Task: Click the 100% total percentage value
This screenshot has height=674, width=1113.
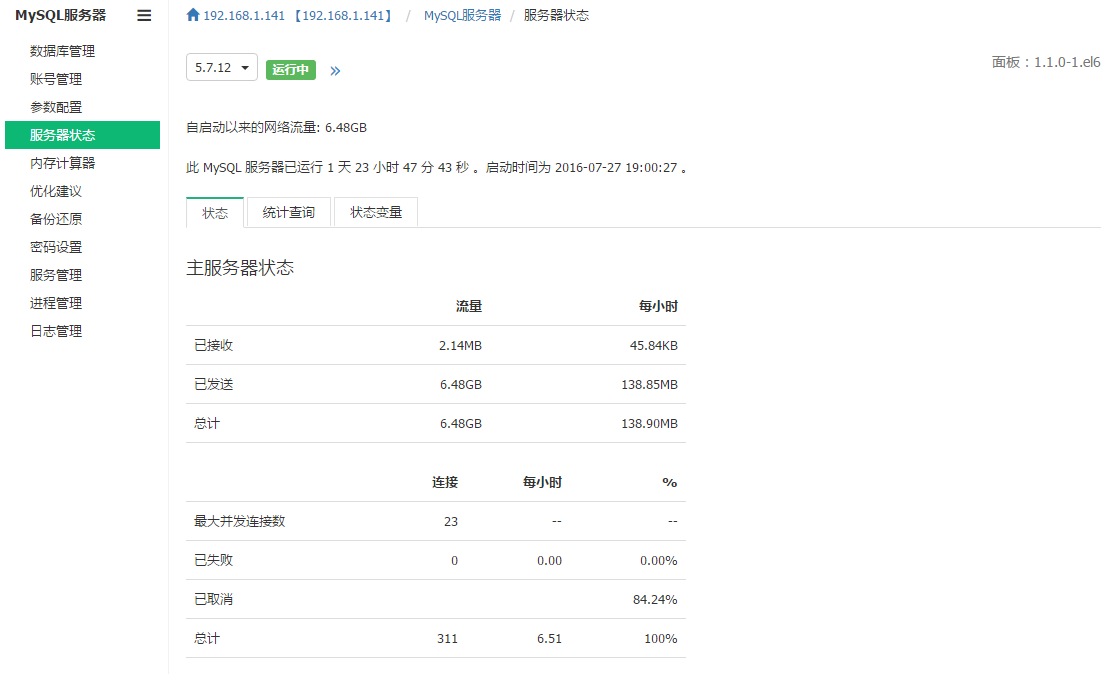Action: pos(661,639)
